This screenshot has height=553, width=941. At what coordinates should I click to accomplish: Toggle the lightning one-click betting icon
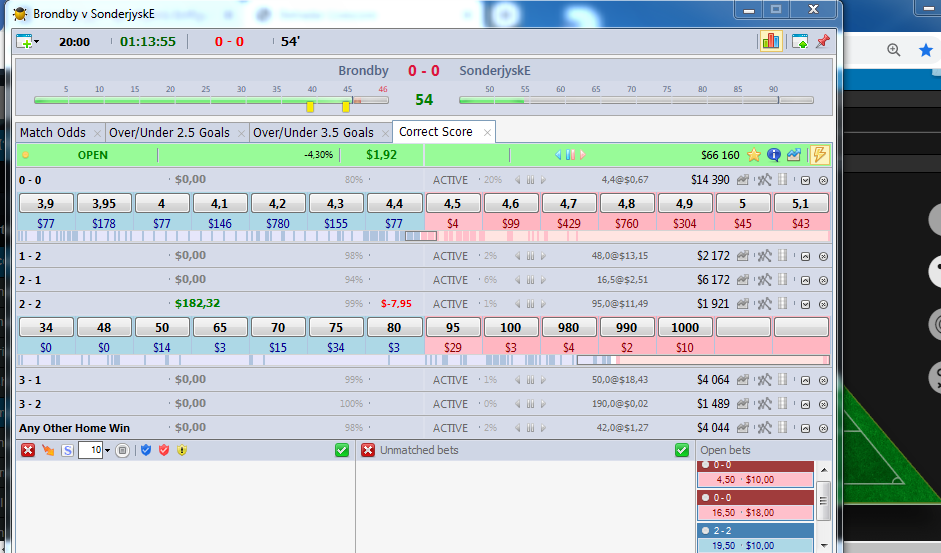(x=819, y=155)
